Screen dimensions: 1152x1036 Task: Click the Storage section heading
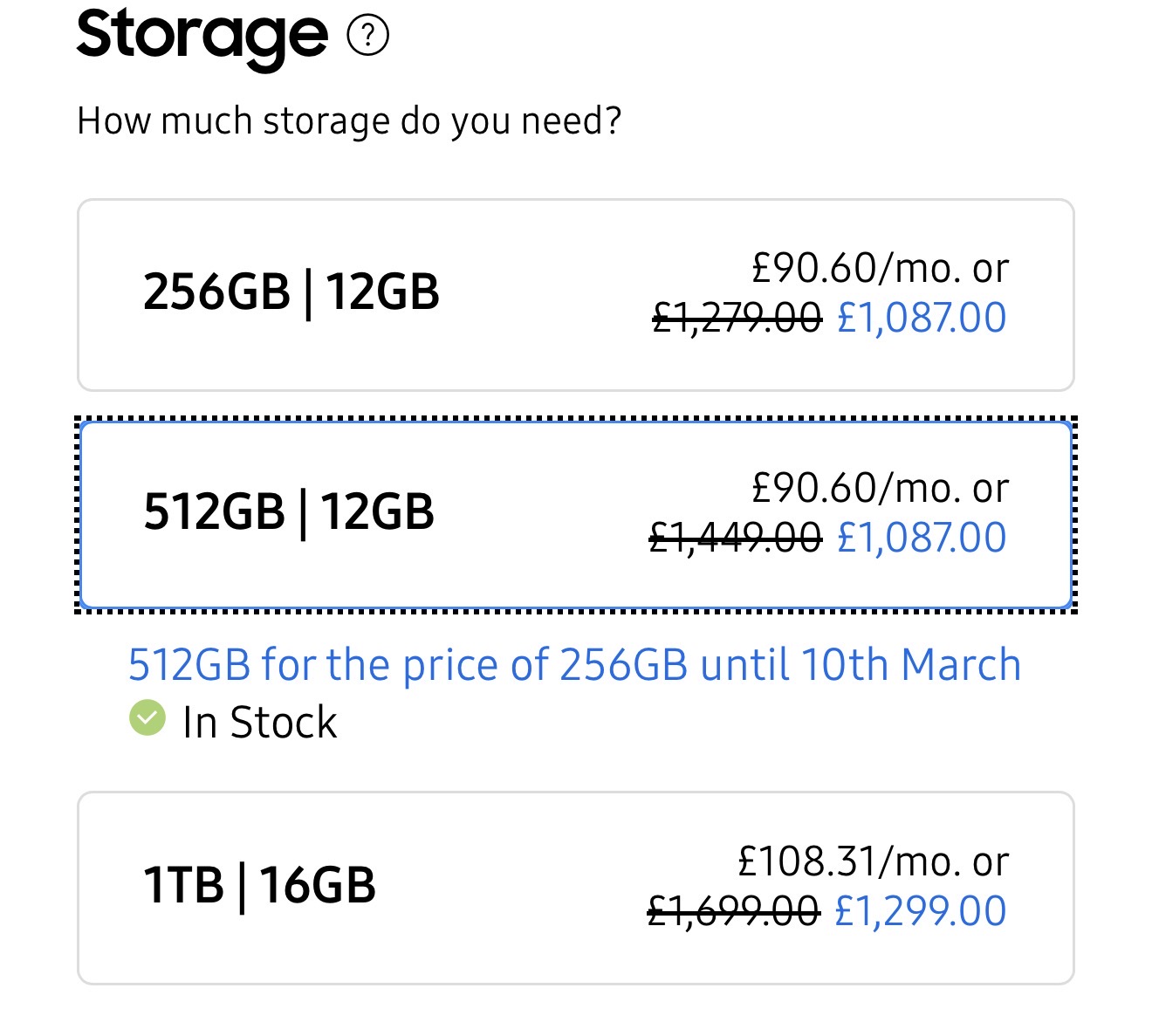coord(202,38)
